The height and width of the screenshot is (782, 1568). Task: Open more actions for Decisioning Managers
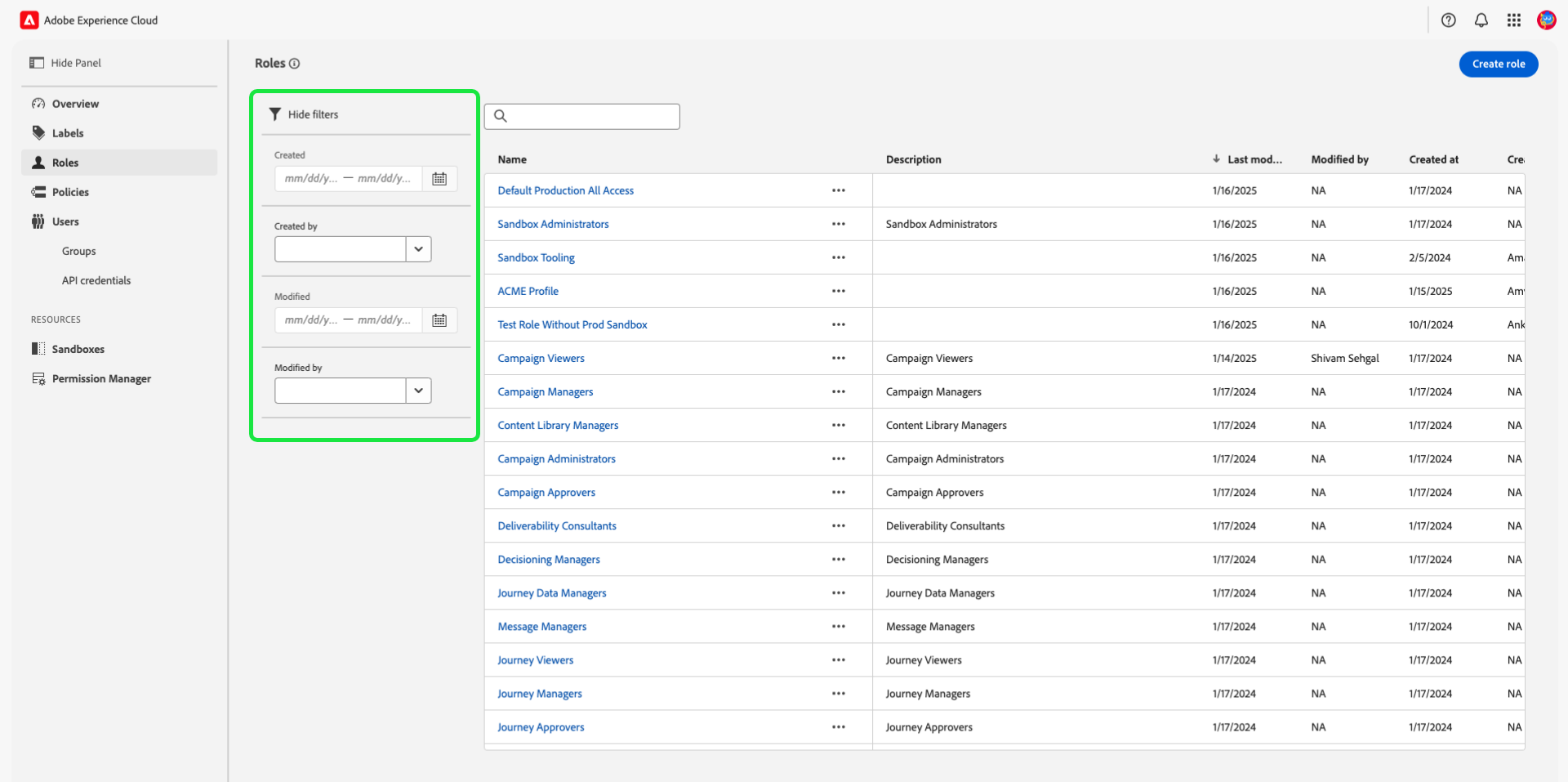[x=839, y=559]
